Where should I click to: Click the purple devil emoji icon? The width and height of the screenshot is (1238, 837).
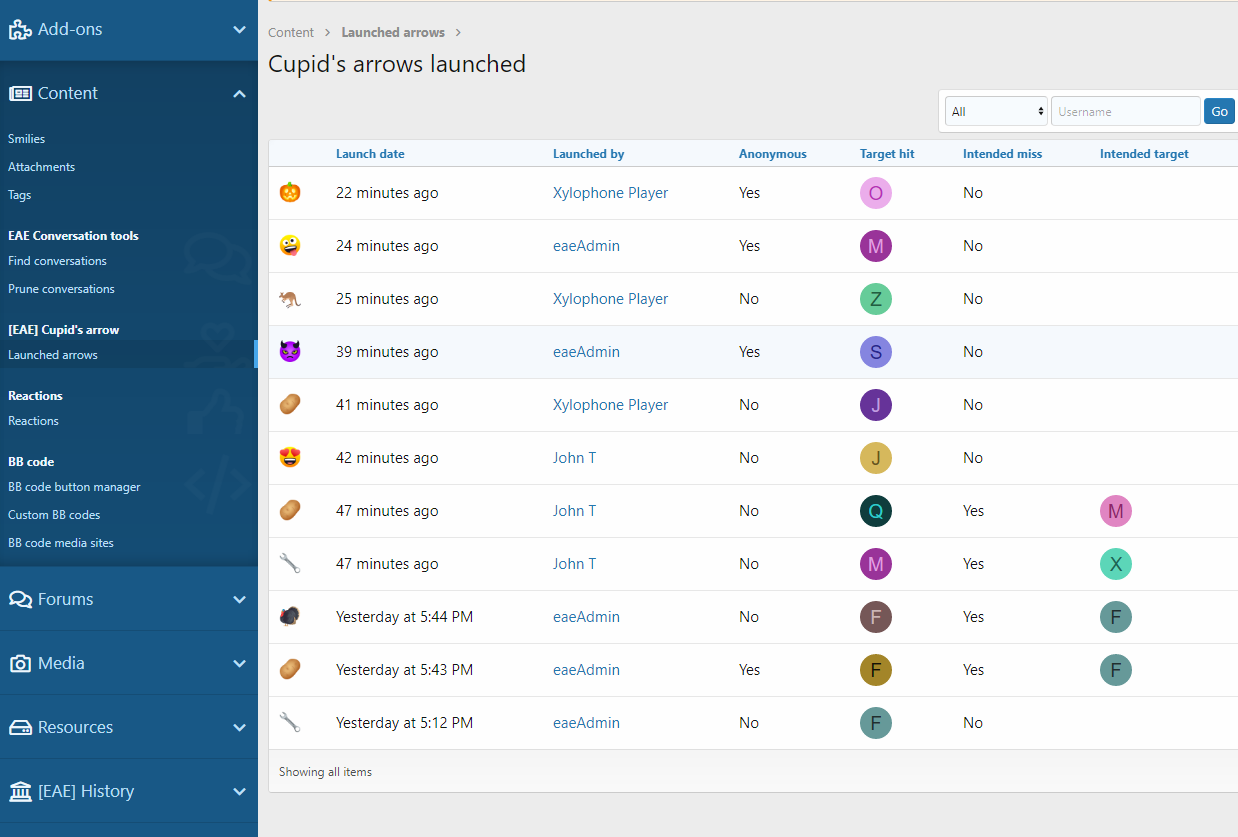[290, 352]
